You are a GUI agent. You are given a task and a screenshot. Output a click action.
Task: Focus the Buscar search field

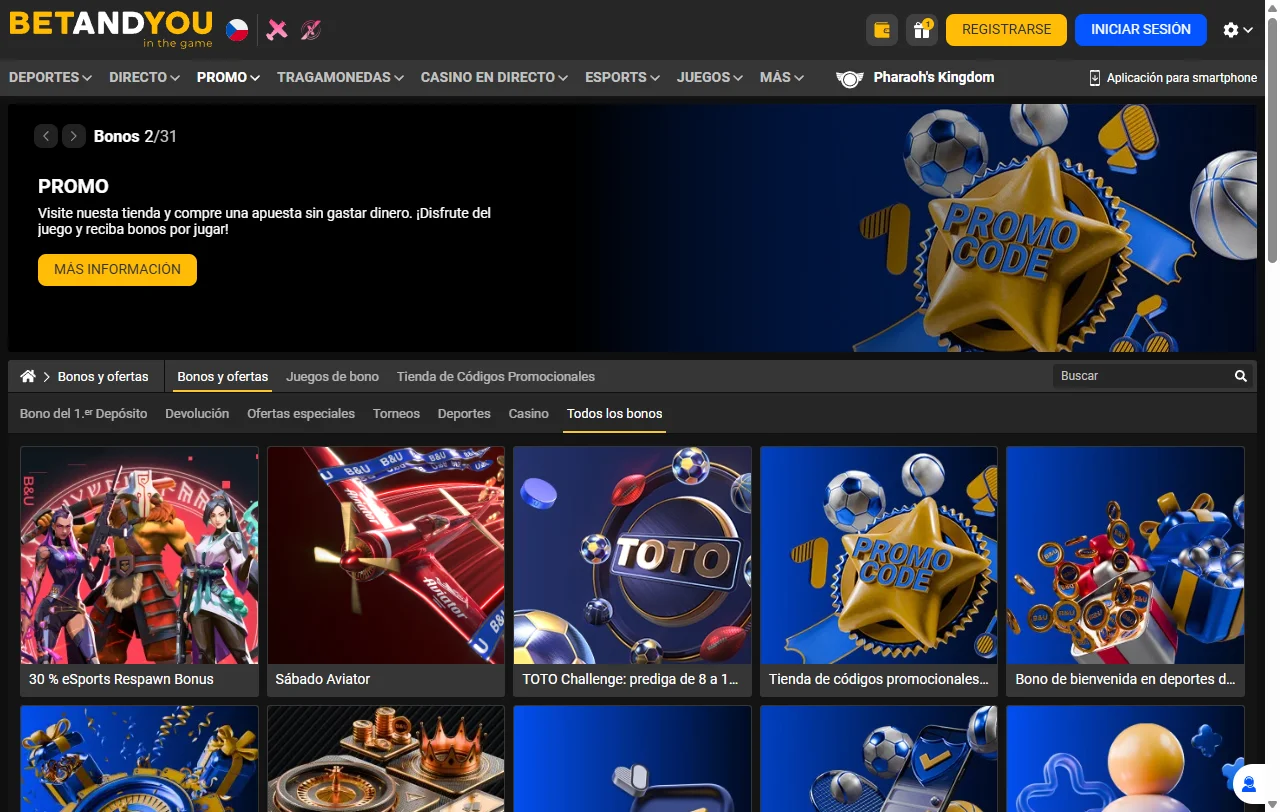coord(1141,376)
